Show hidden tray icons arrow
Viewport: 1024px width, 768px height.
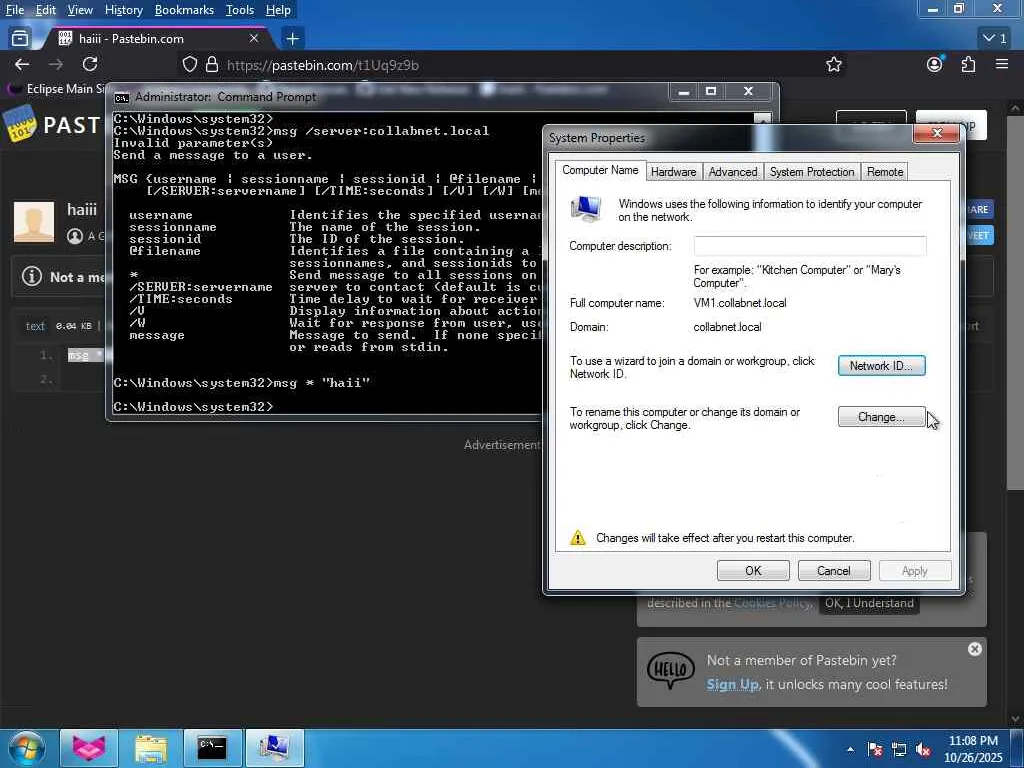pyautogui.click(x=850, y=749)
